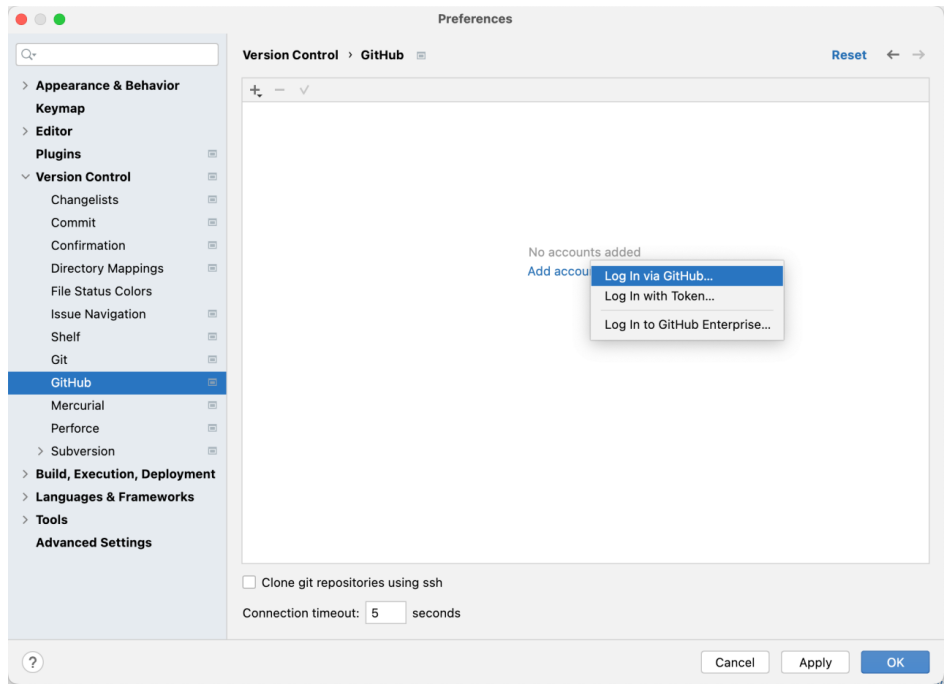Image resolution: width=944 pixels, height=686 pixels.
Task: Expand Languages & Frameworks section
Action: [x=25, y=497]
